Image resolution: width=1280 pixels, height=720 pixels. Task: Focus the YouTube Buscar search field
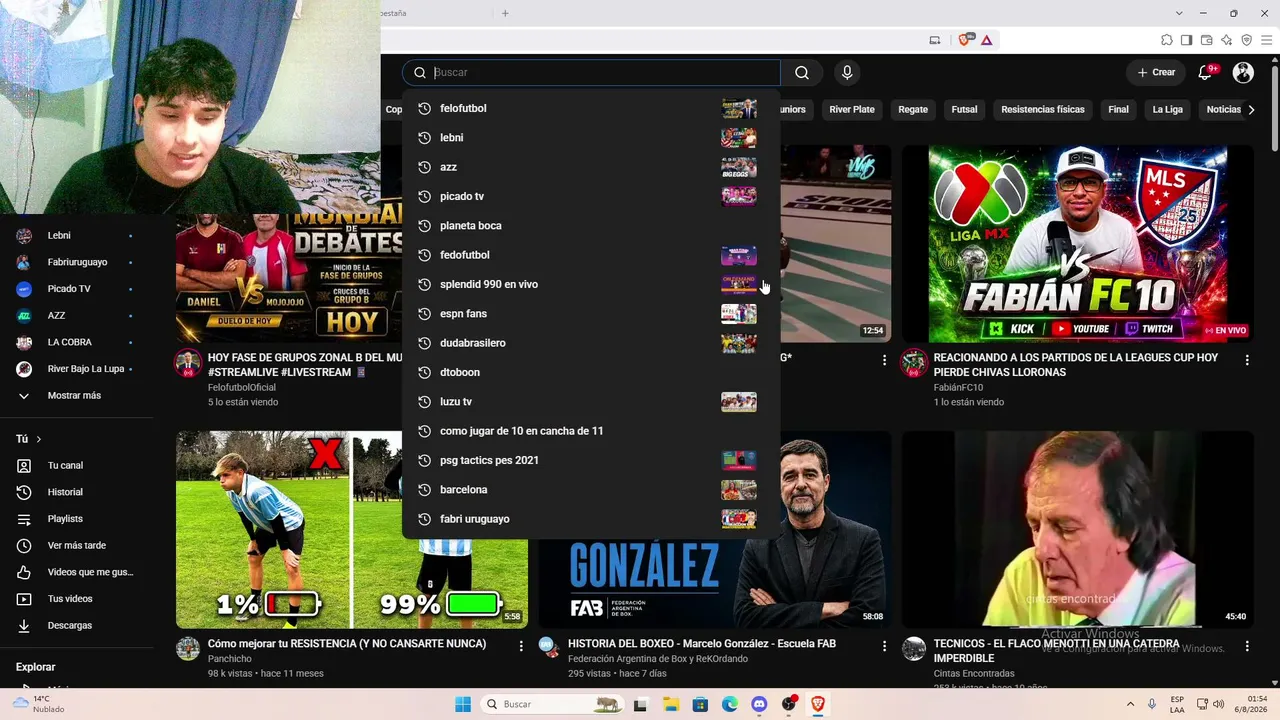591,72
